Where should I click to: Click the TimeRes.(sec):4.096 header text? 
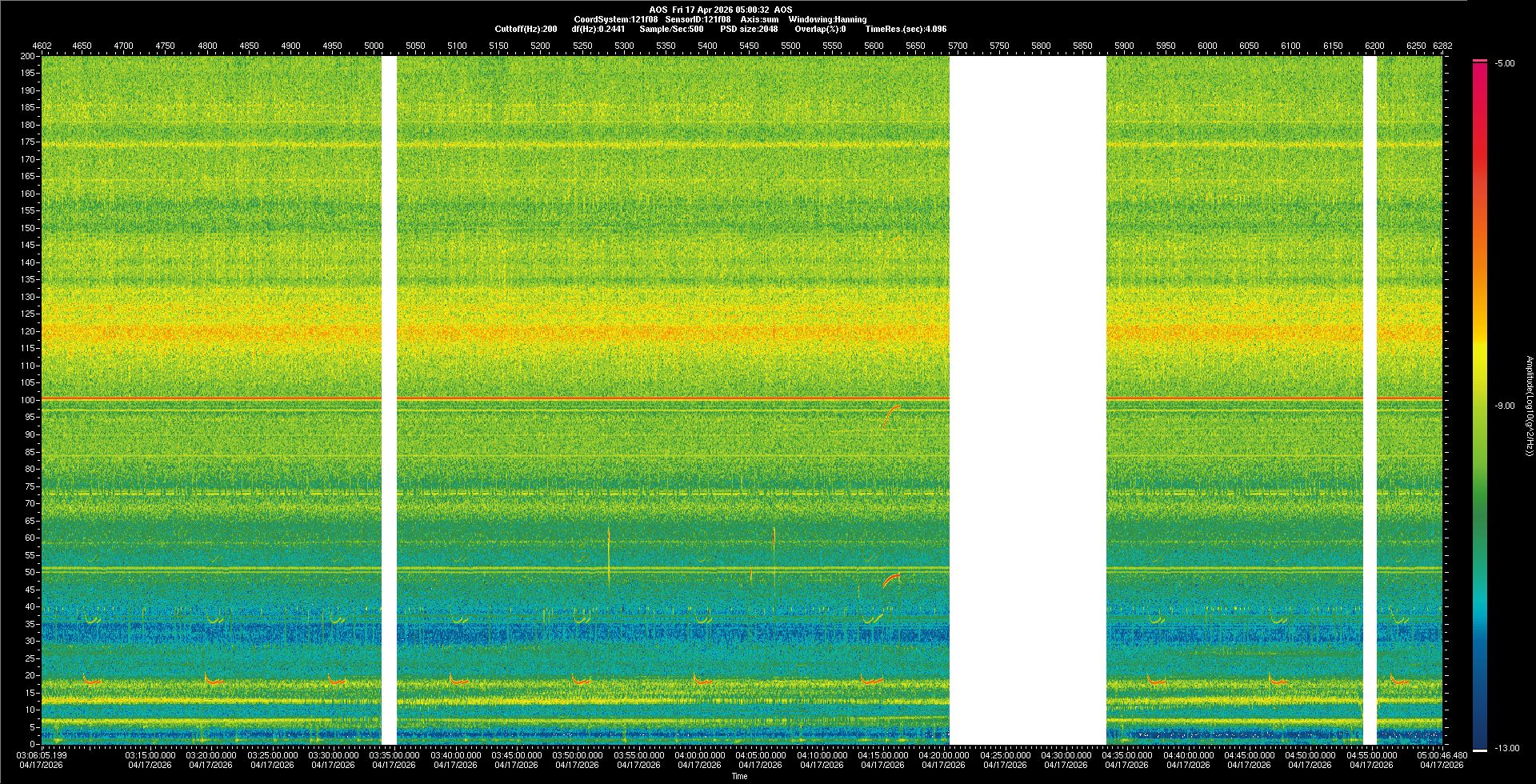click(906, 29)
